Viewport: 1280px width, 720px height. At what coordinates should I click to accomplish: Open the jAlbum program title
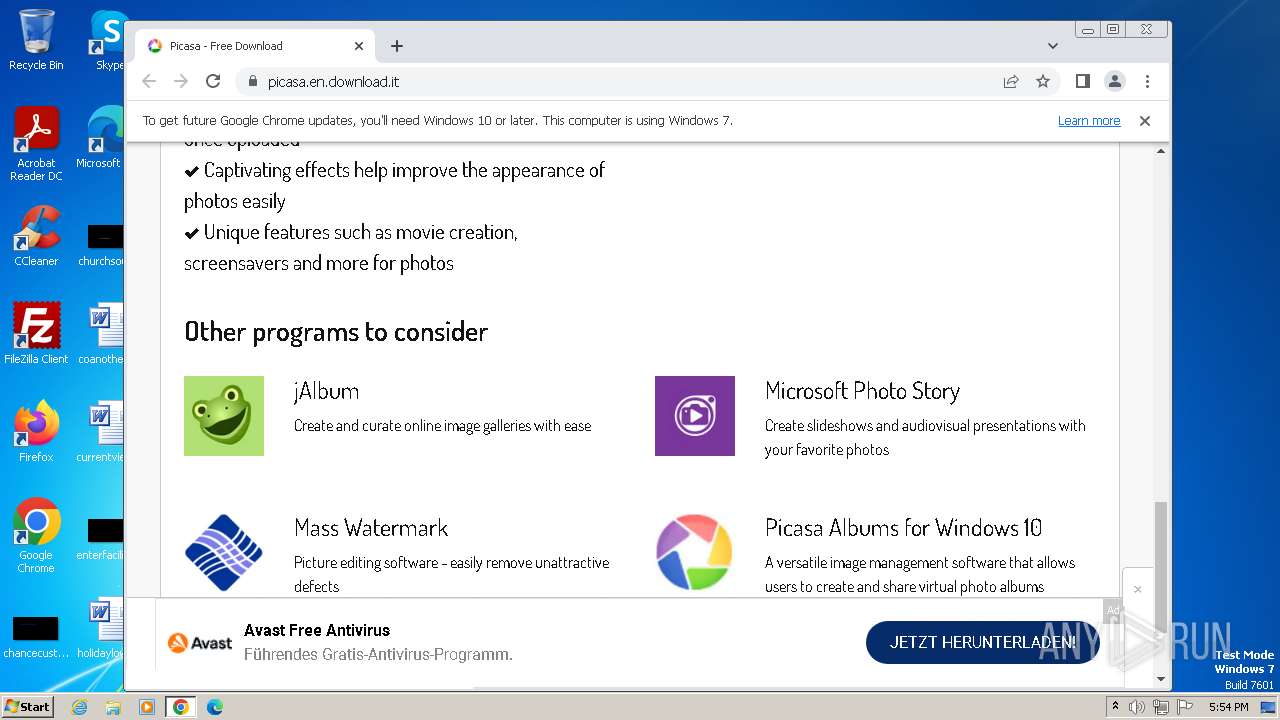(x=326, y=391)
